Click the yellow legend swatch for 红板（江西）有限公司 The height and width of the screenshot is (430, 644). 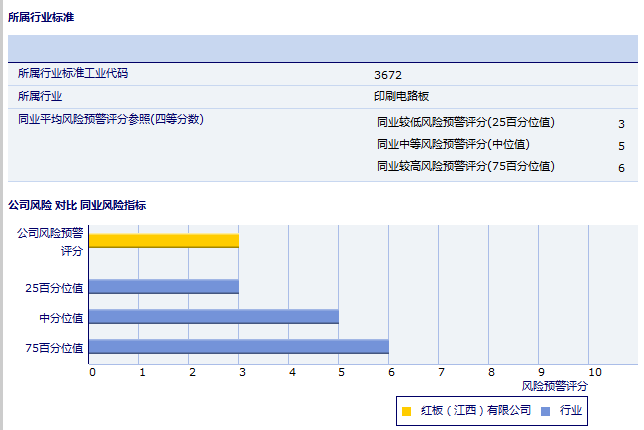[406, 410]
